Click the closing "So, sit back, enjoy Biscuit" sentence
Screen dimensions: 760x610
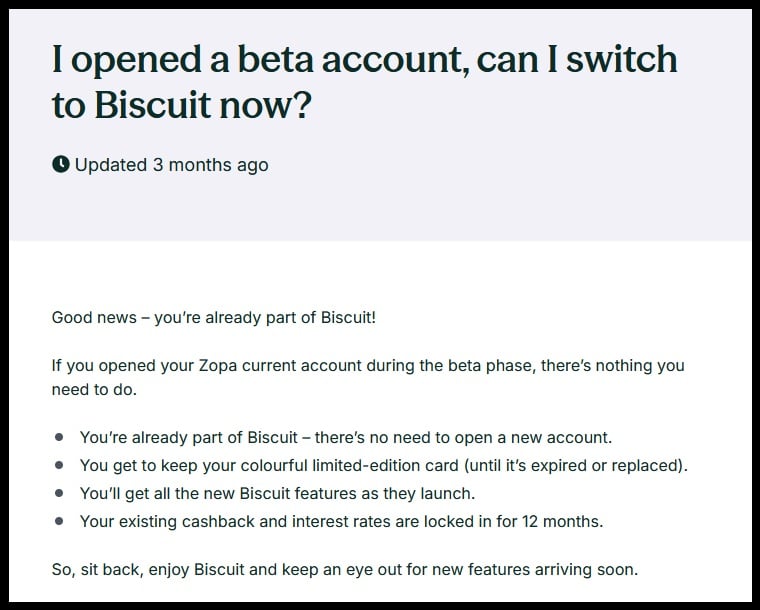click(344, 570)
